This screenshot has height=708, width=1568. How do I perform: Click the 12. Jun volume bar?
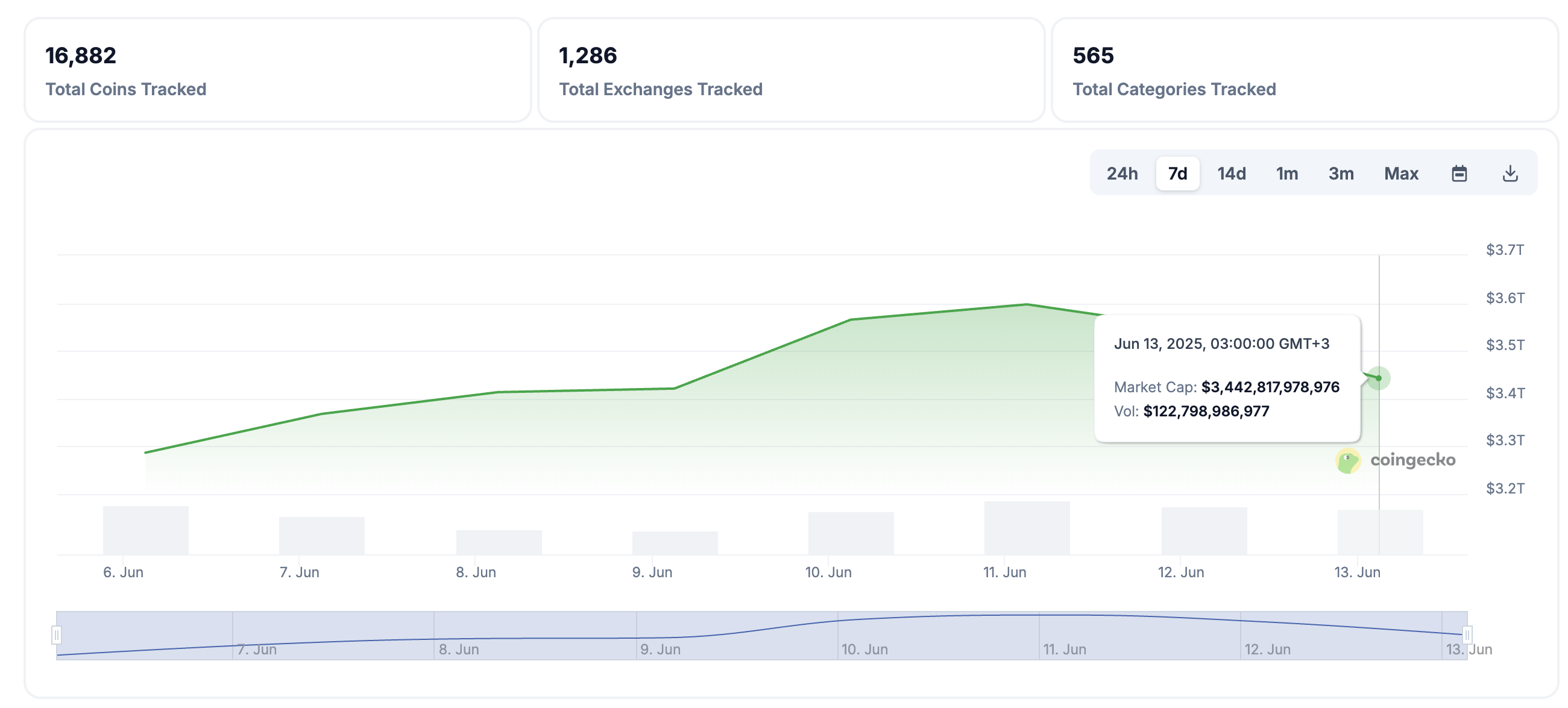[1204, 531]
